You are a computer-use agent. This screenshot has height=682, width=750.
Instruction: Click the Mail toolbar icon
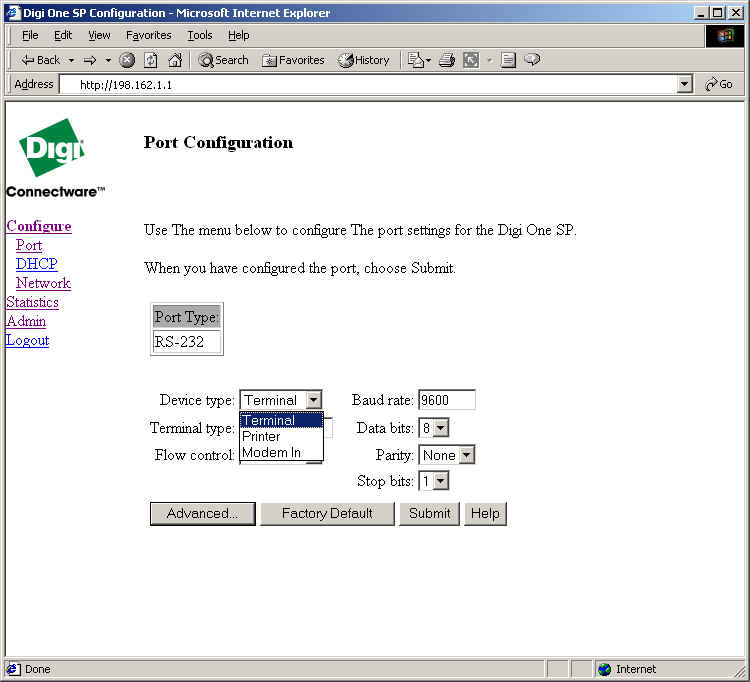[x=415, y=60]
